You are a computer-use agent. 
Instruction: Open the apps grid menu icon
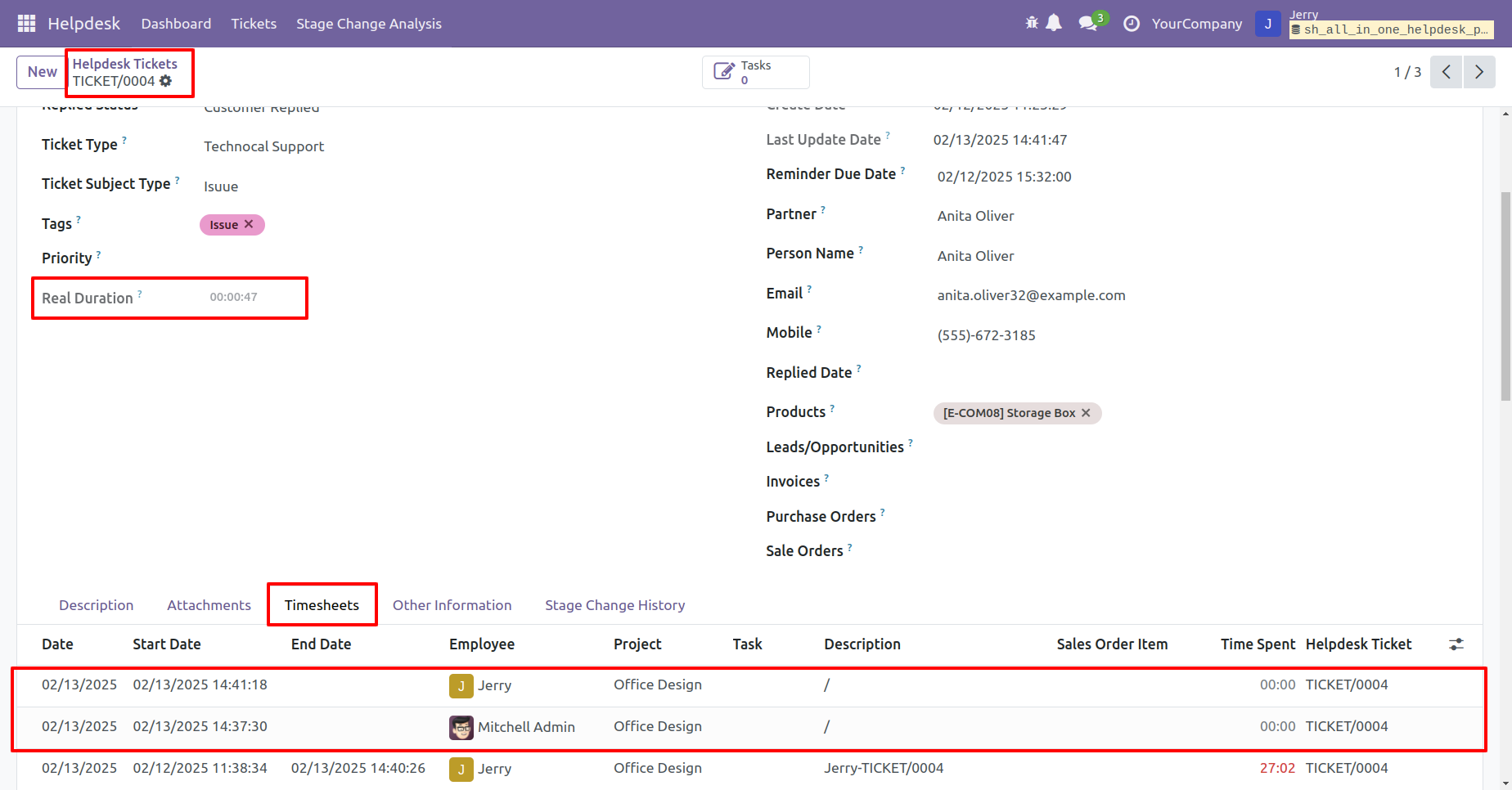click(26, 24)
